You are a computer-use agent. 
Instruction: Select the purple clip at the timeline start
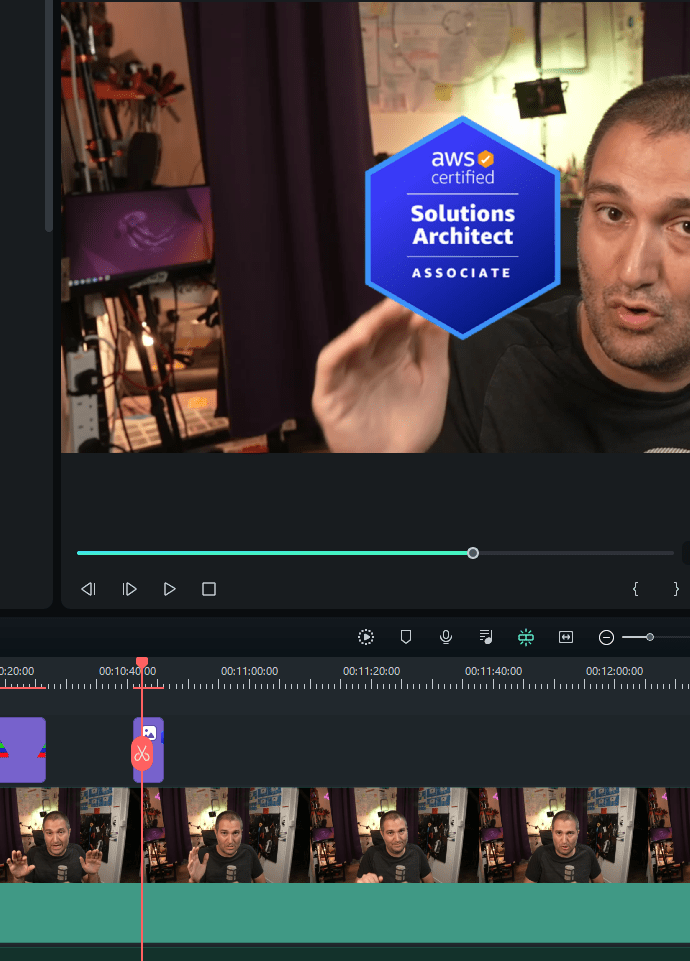(23, 750)
